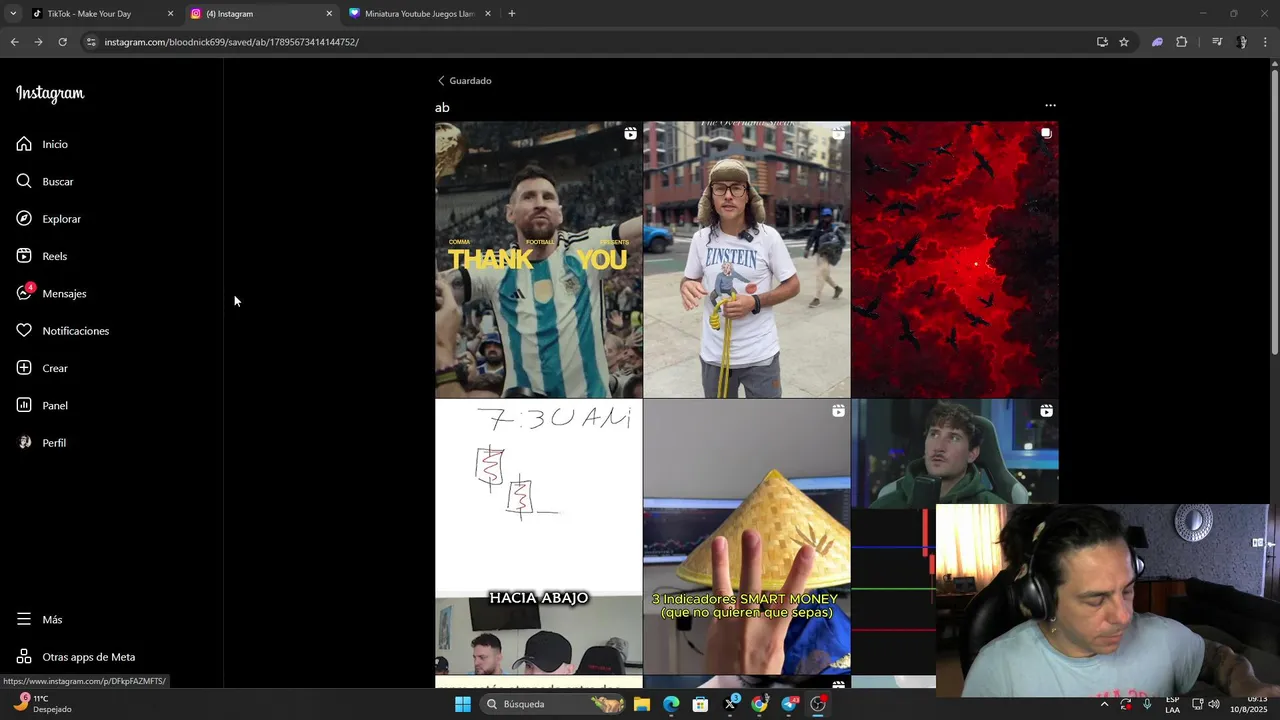Click the Crear plus icon
1280x720 pixels.
[24, 368]
